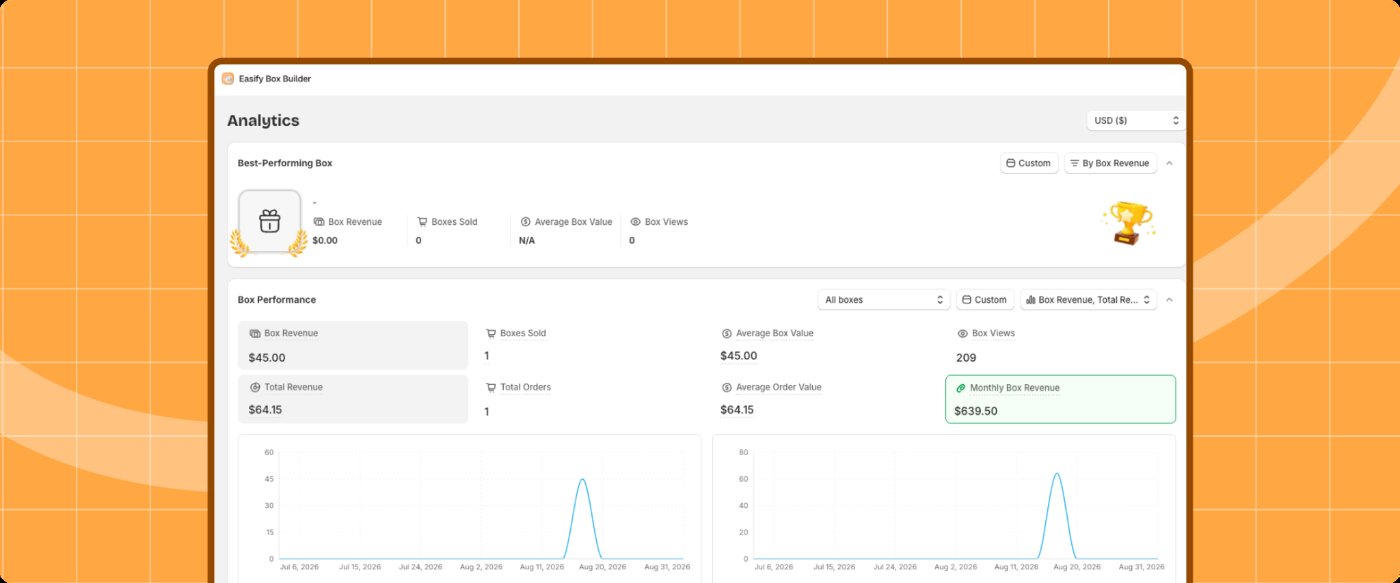1400x583 pixels.
Task: Click the Boxes Sold cart icon in Box Performance
Action: (x=491, y=333)
